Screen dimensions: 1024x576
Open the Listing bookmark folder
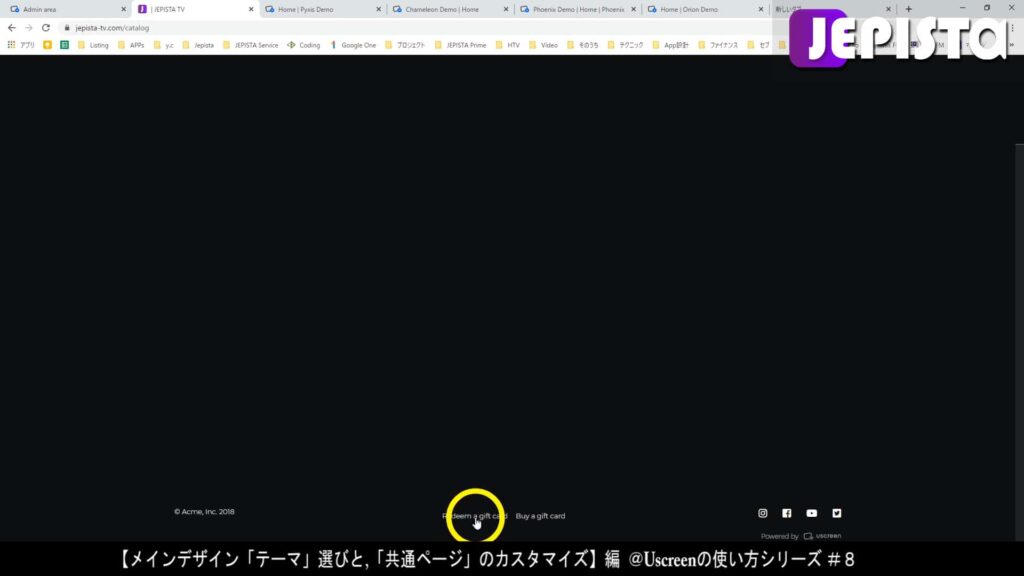click(x=93, y=45)
